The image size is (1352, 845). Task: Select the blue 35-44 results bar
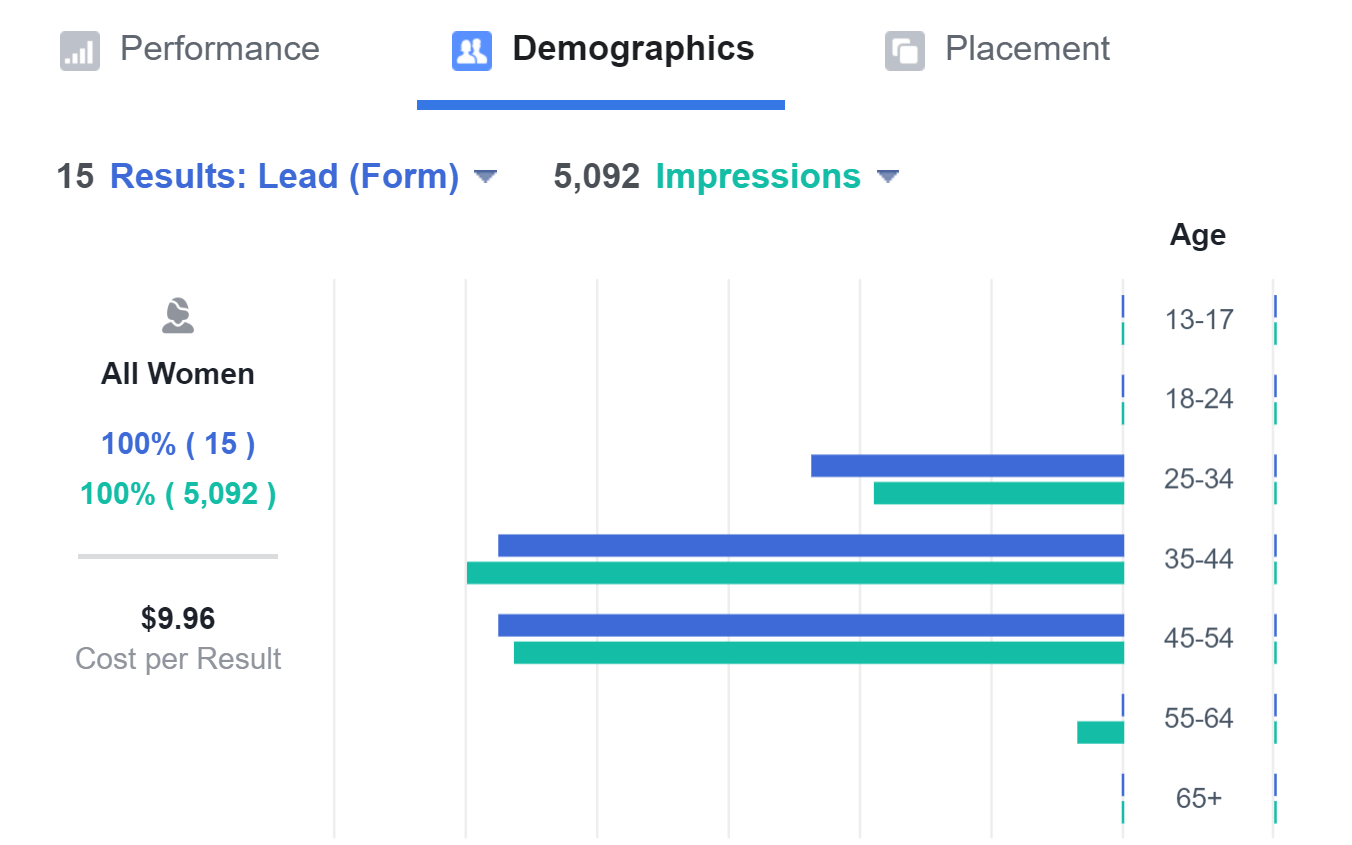point(810,545)
